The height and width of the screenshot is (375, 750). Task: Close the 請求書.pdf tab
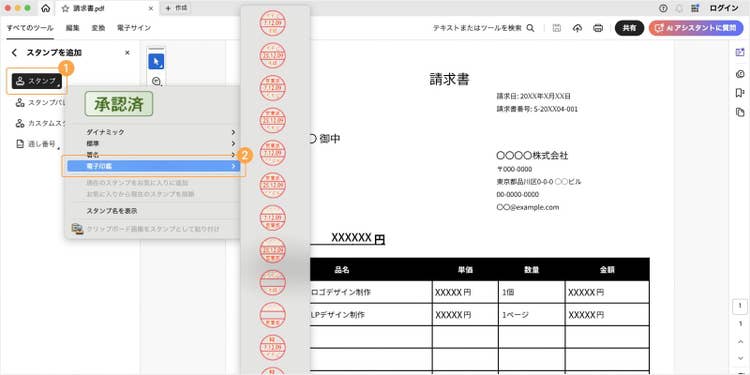click(151, 9)
